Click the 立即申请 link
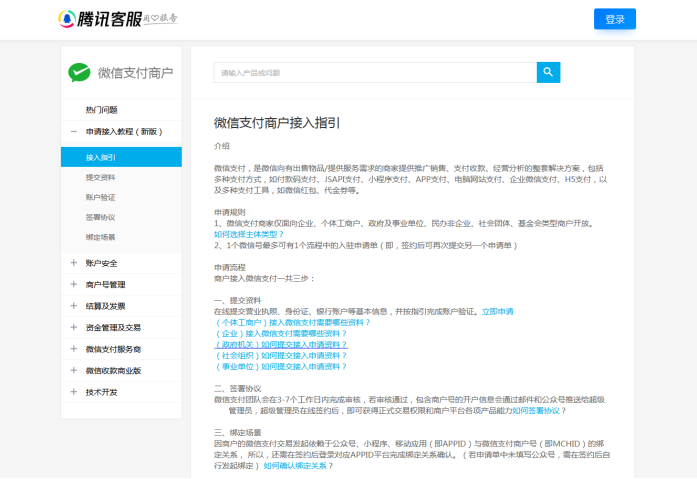 point(497,311)
